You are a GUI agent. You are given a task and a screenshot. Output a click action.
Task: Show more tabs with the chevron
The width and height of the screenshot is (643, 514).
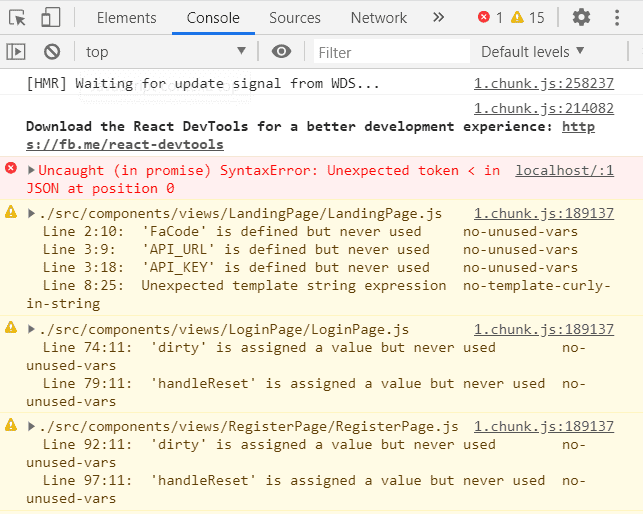tap(438, 17)
